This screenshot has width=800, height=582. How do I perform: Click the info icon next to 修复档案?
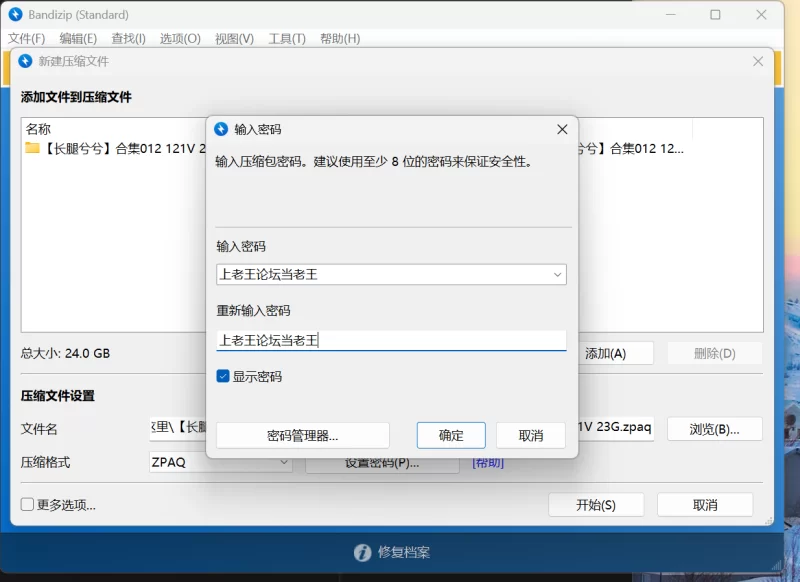click(x=362, y=552)
